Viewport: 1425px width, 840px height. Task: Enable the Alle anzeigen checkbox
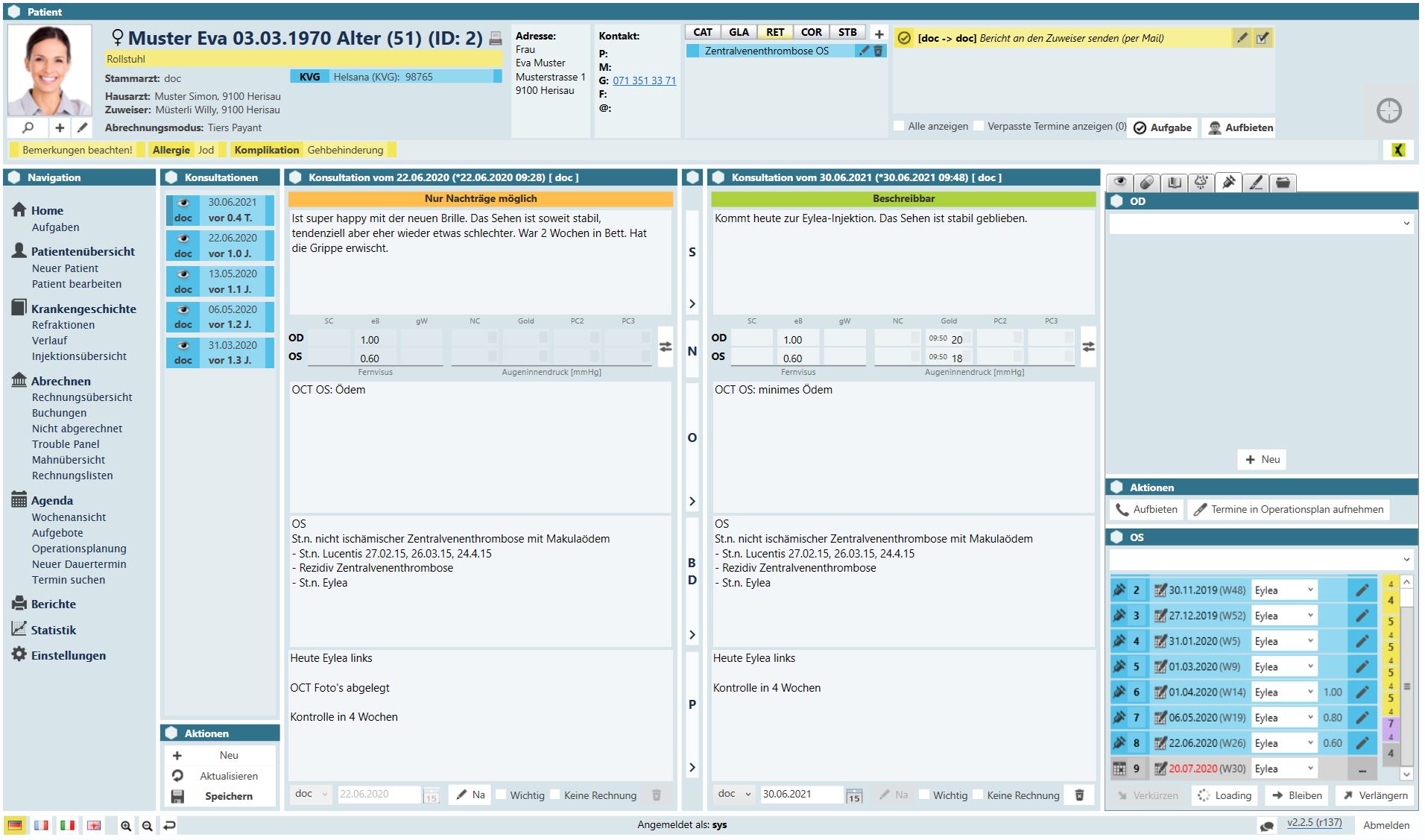[900, 127]
